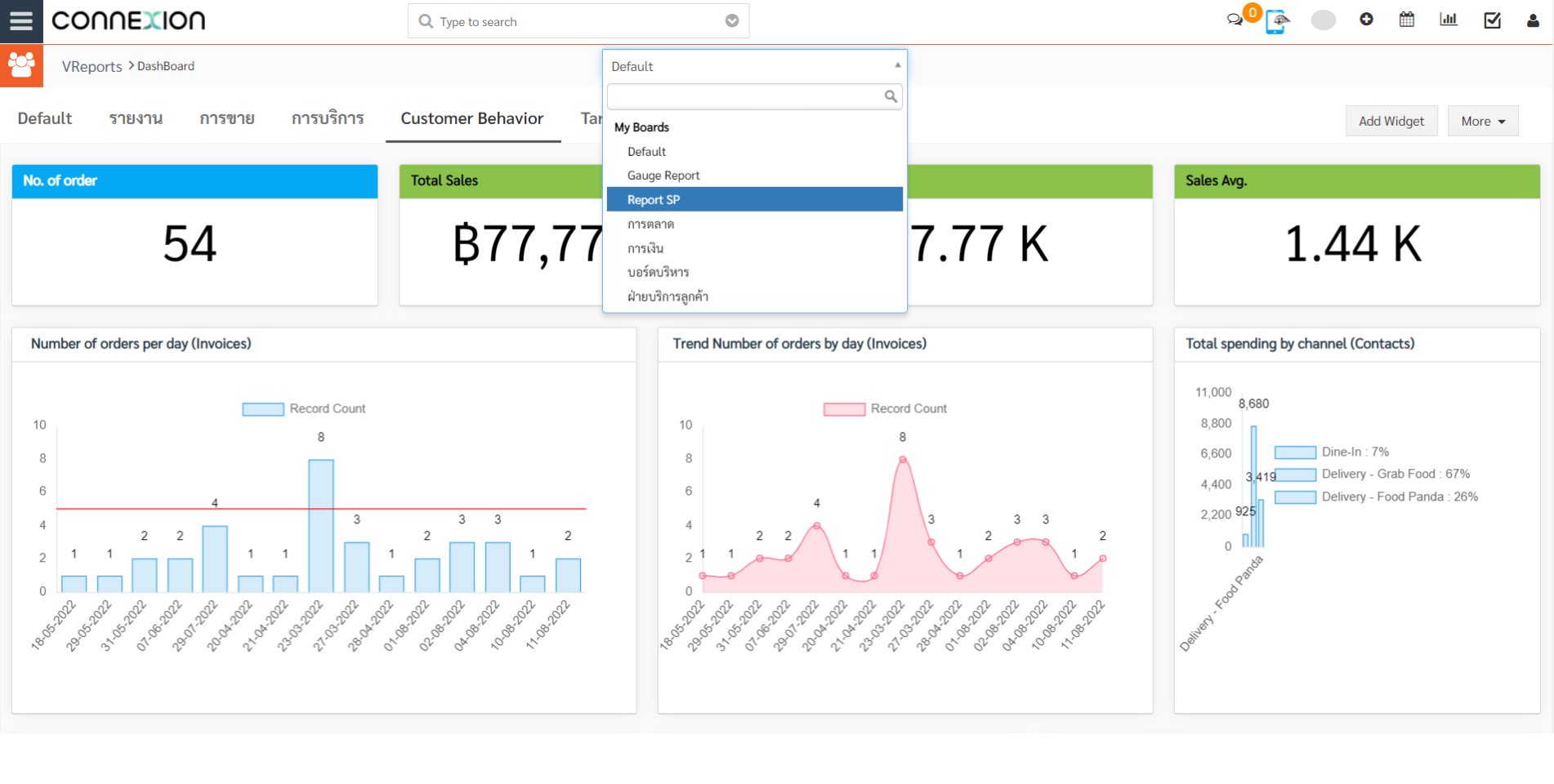Expand the More dropdown button

coord(1482,121)
